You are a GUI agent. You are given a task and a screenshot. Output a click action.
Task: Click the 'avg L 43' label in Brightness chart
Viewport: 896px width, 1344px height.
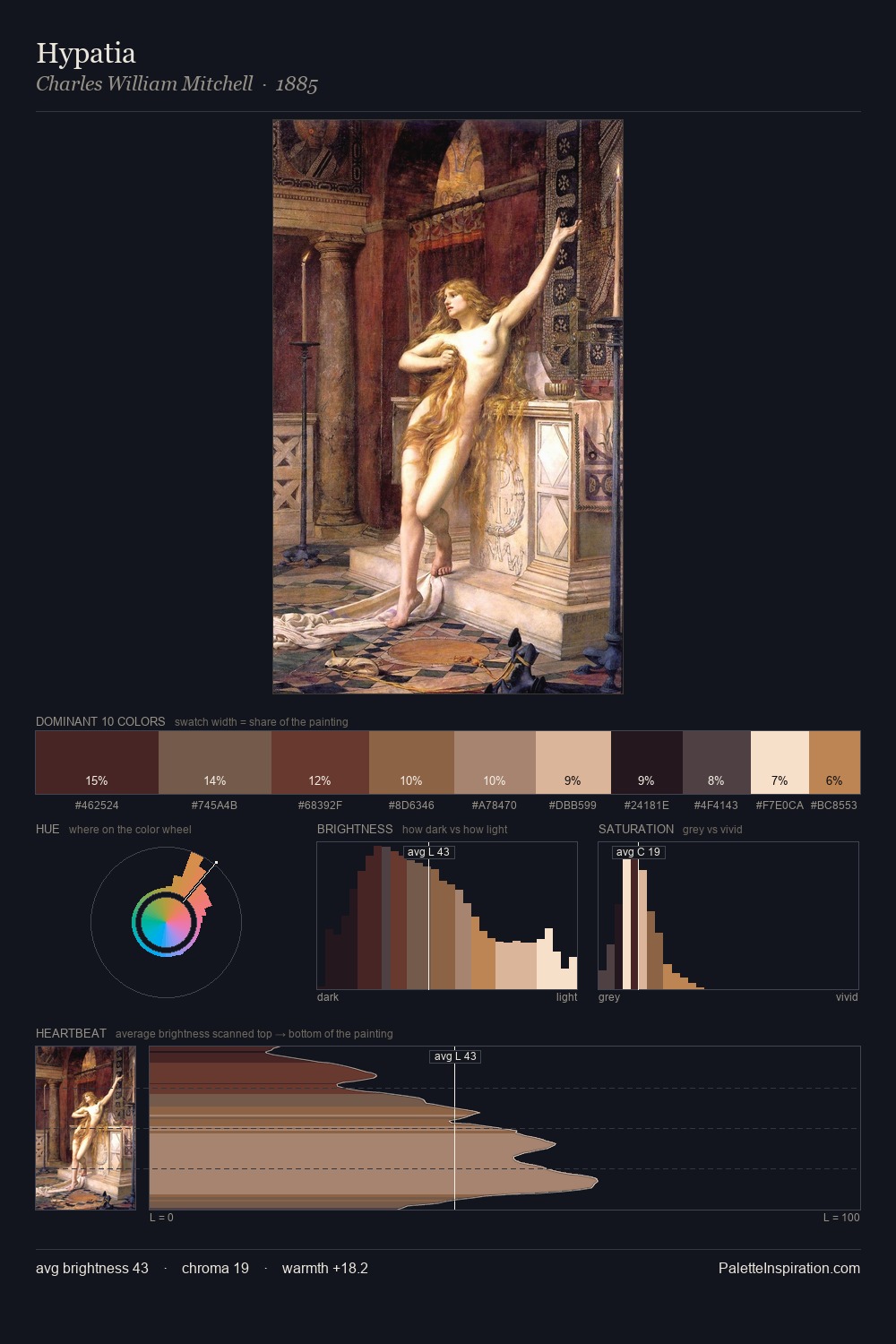[428, 852]
